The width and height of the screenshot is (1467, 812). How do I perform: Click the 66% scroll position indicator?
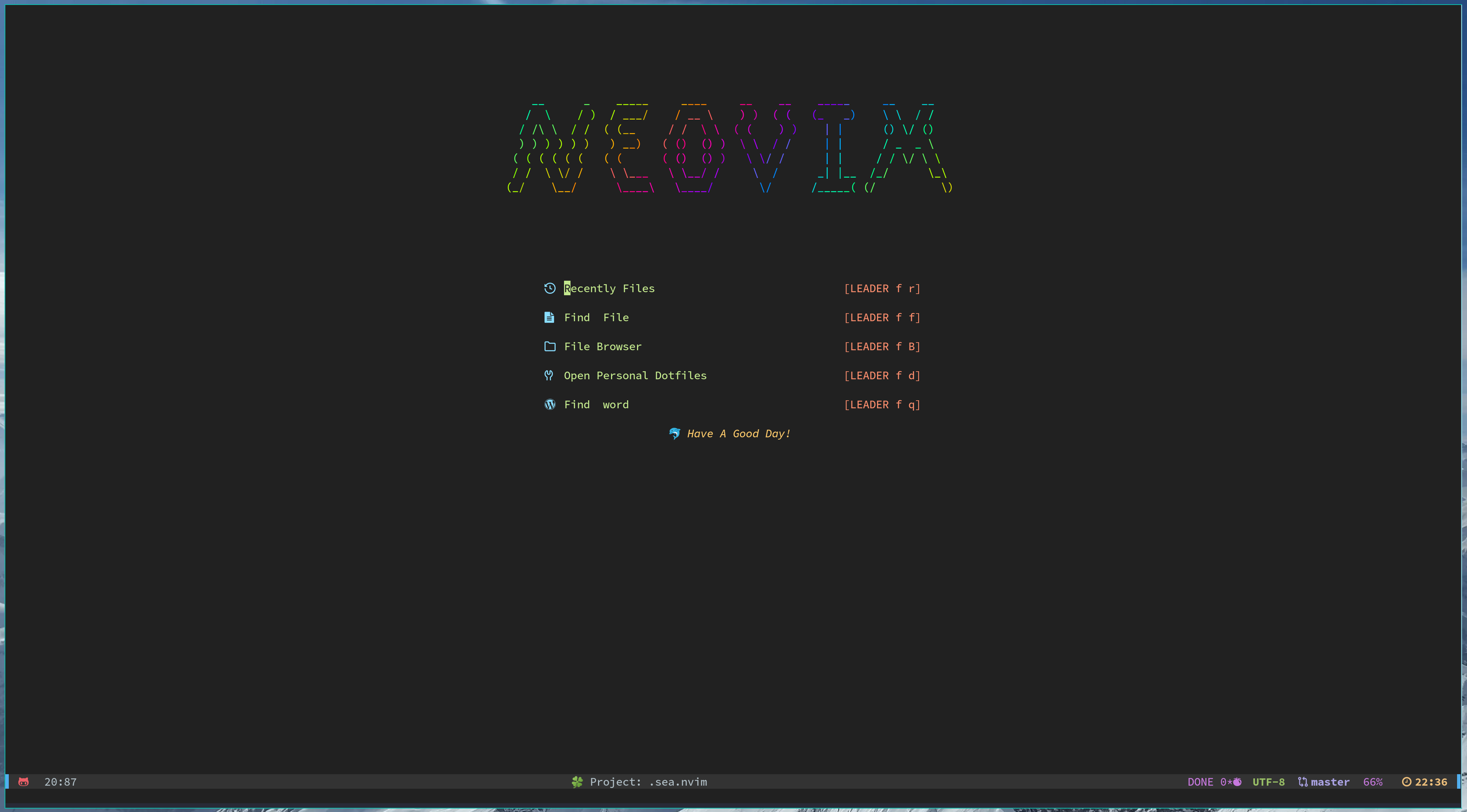tap(1373, 782)
